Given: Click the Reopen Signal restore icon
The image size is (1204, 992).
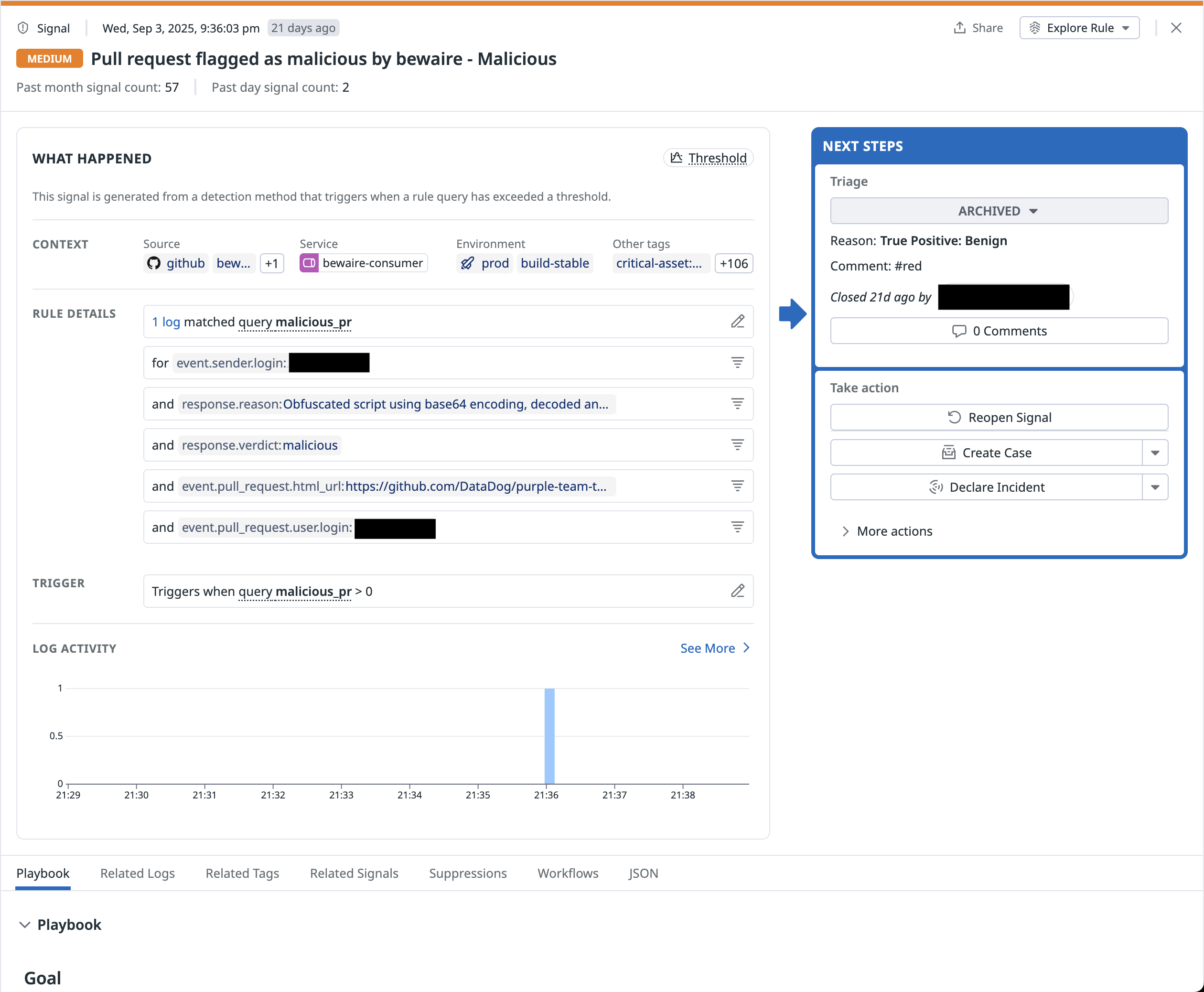Looking at the screenshot, I should pos(954,417).
